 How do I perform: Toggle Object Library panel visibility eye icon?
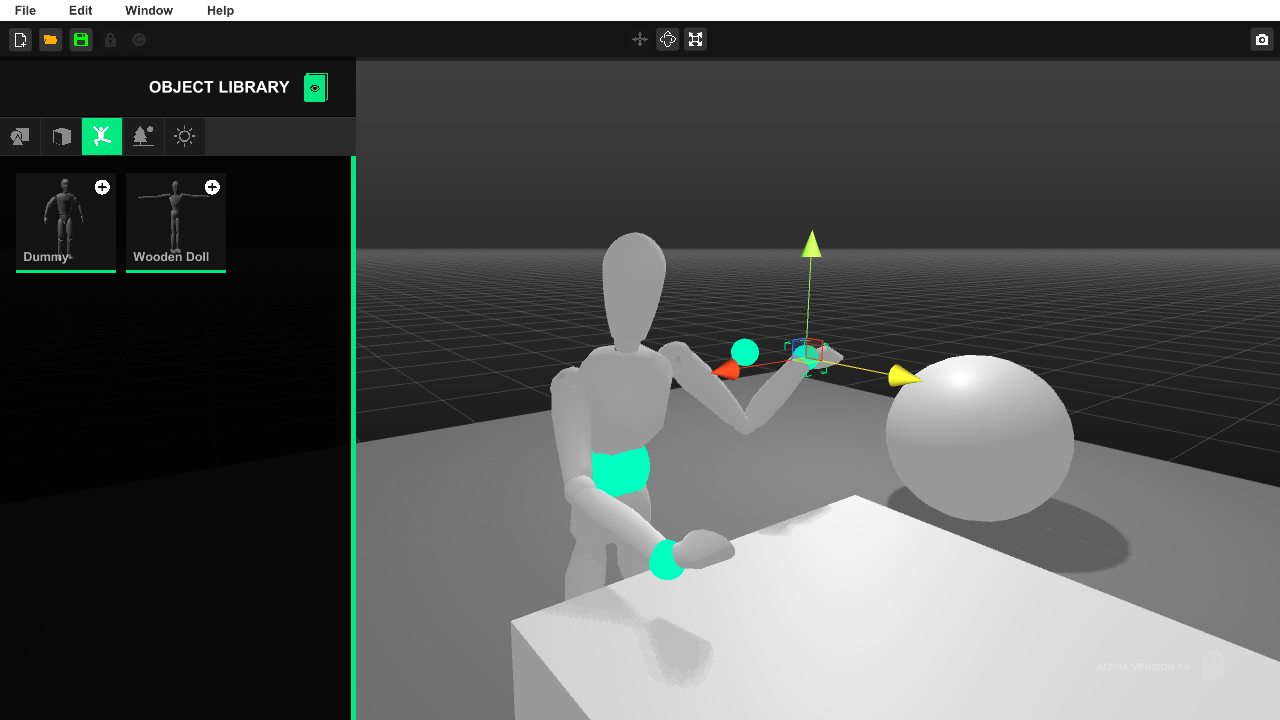315,88
